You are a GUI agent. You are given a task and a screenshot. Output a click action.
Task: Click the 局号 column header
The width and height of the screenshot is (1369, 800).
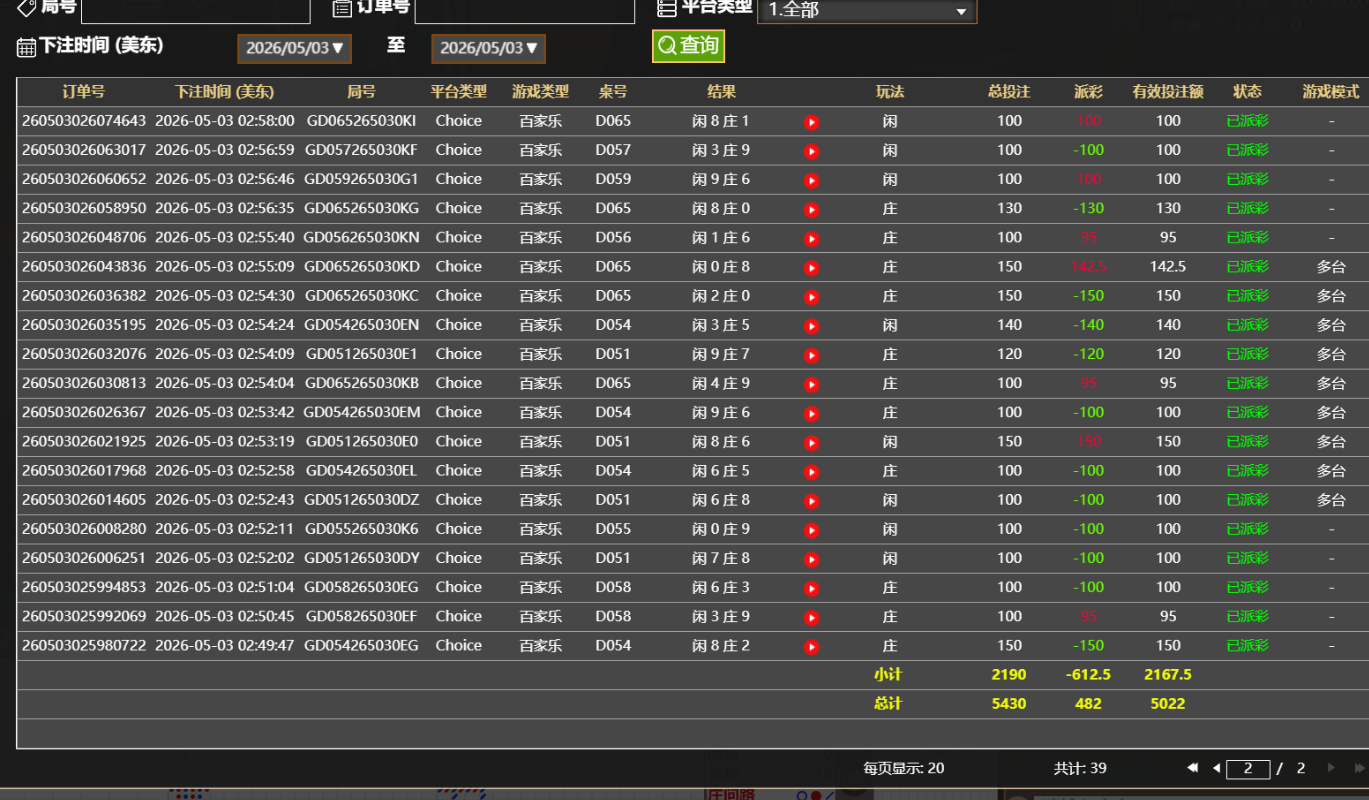(x=361, y=92)
